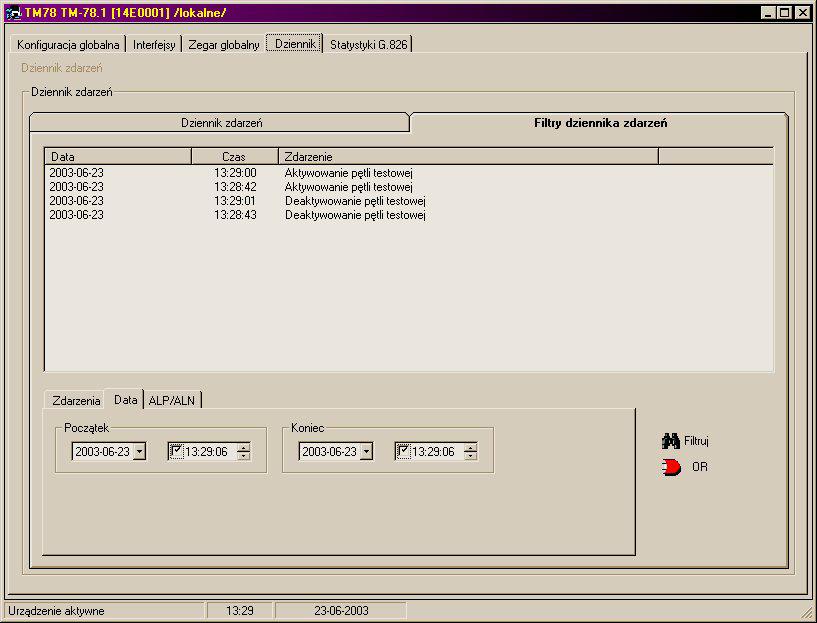Click the Filtruj button label
The height and width of the screenshot is (623, 817).
696,441
